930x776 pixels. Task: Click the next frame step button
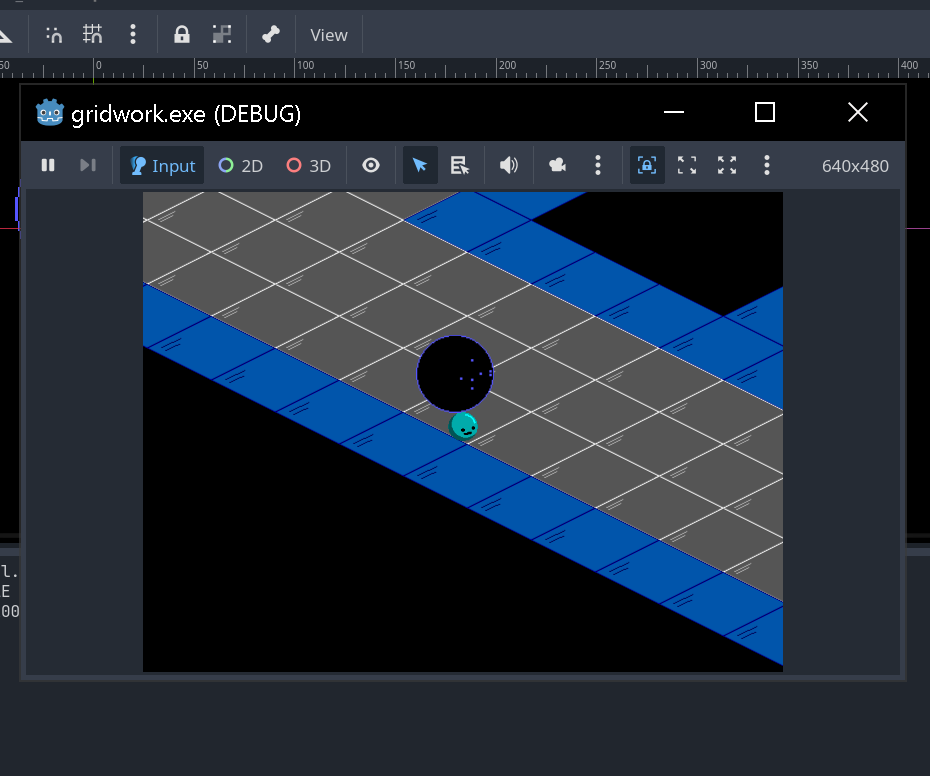[88, 165]
